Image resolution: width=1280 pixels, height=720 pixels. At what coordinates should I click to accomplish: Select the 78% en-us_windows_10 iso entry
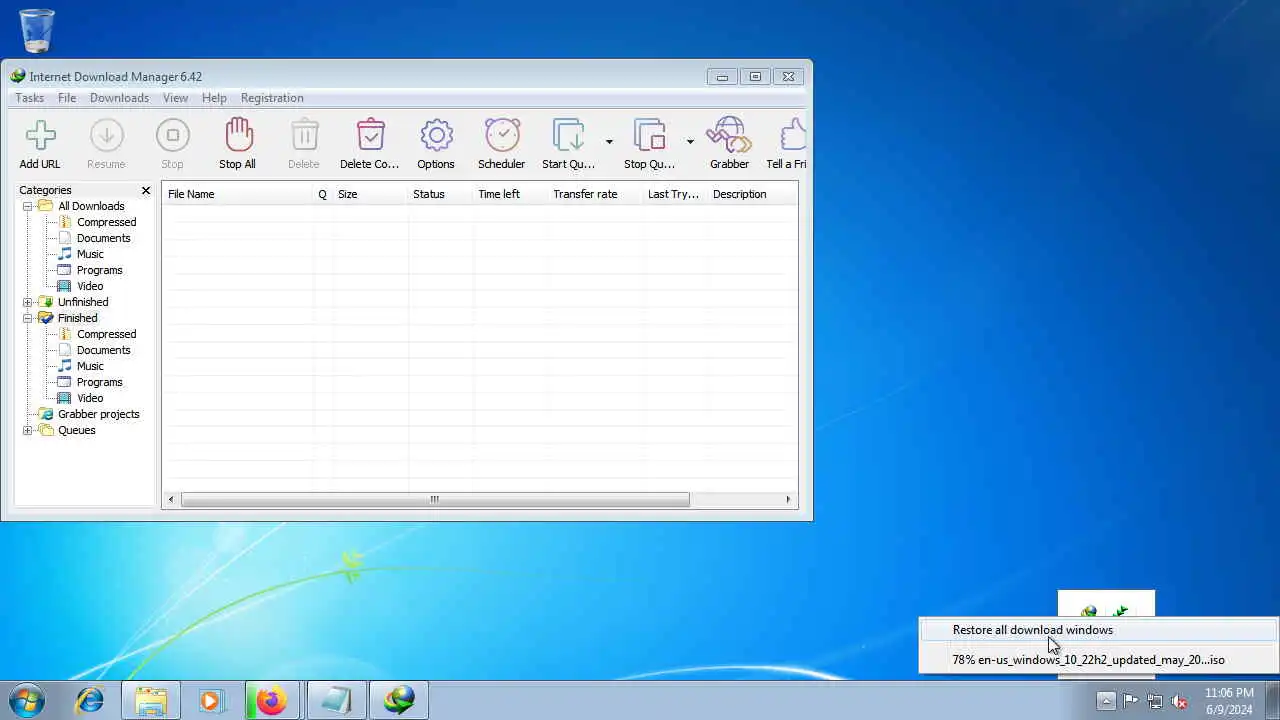click(1098, 660)
